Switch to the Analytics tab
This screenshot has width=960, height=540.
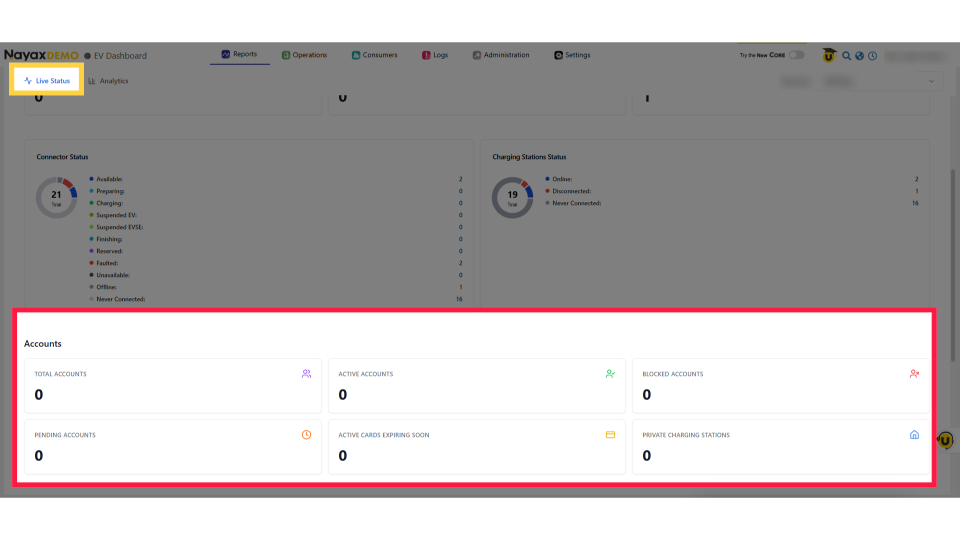[x=108, y=81]
